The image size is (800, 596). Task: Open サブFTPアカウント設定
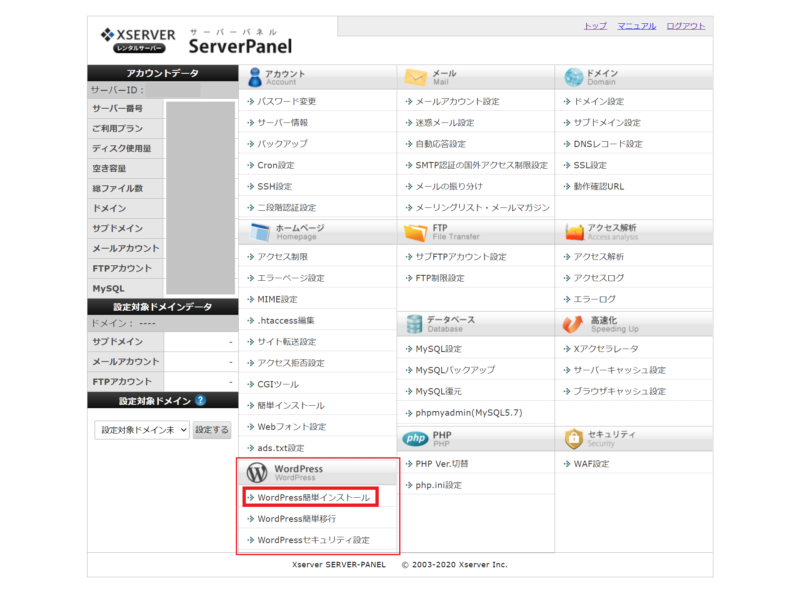click(x=461, y=257)
